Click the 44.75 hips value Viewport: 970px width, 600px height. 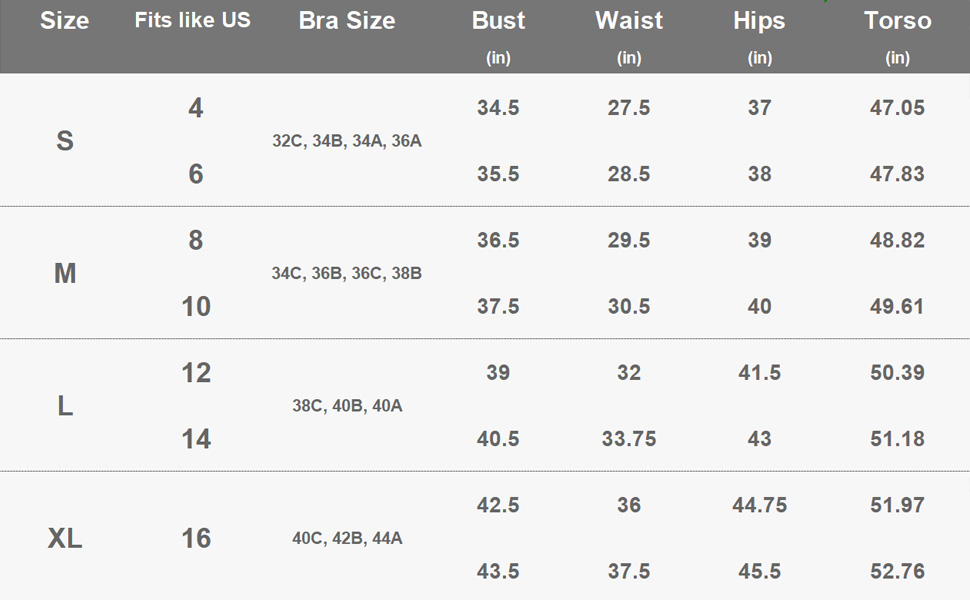click(759, 505)
